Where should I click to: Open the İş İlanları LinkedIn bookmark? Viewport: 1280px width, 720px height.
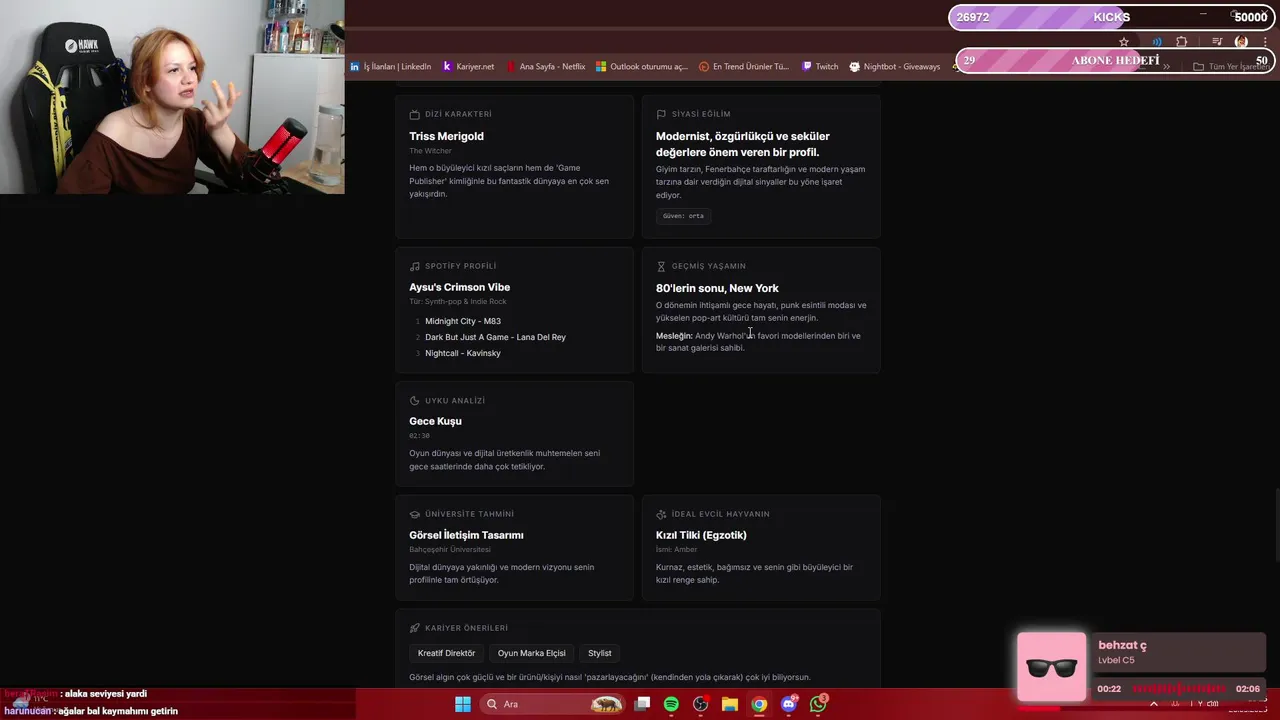[391, 67]
